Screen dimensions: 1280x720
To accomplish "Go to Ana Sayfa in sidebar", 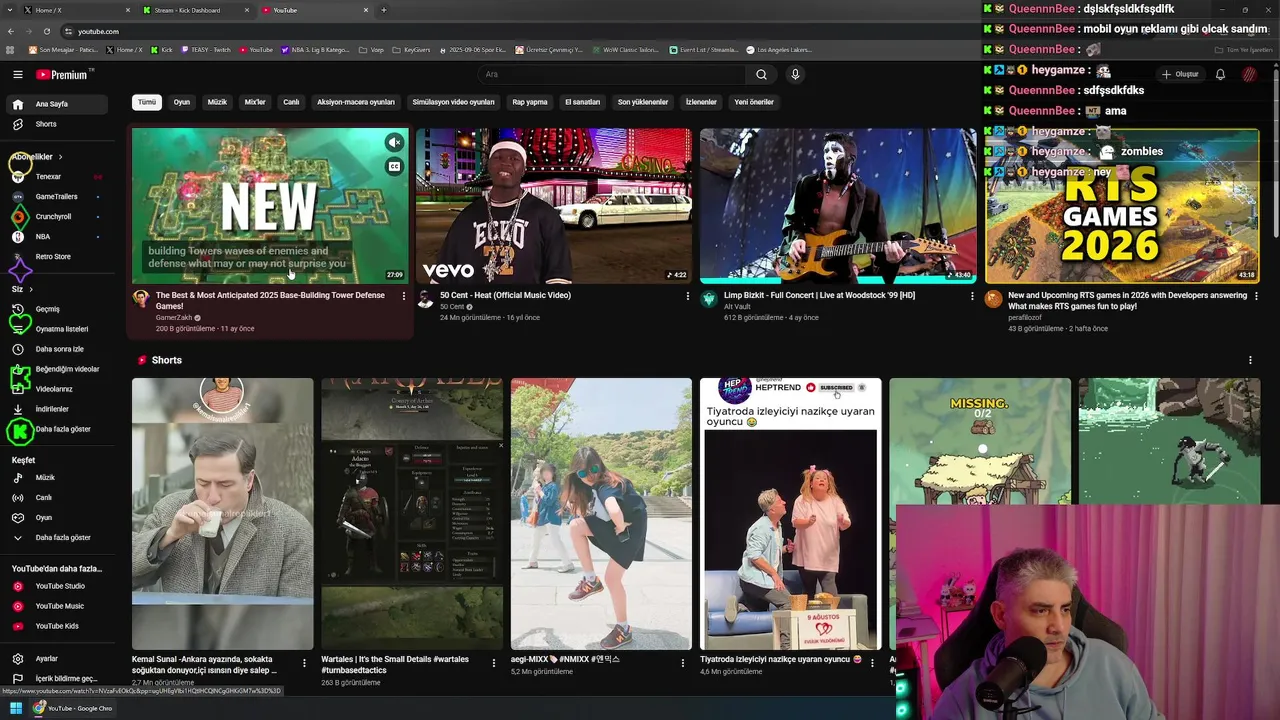I will [56, 104].
